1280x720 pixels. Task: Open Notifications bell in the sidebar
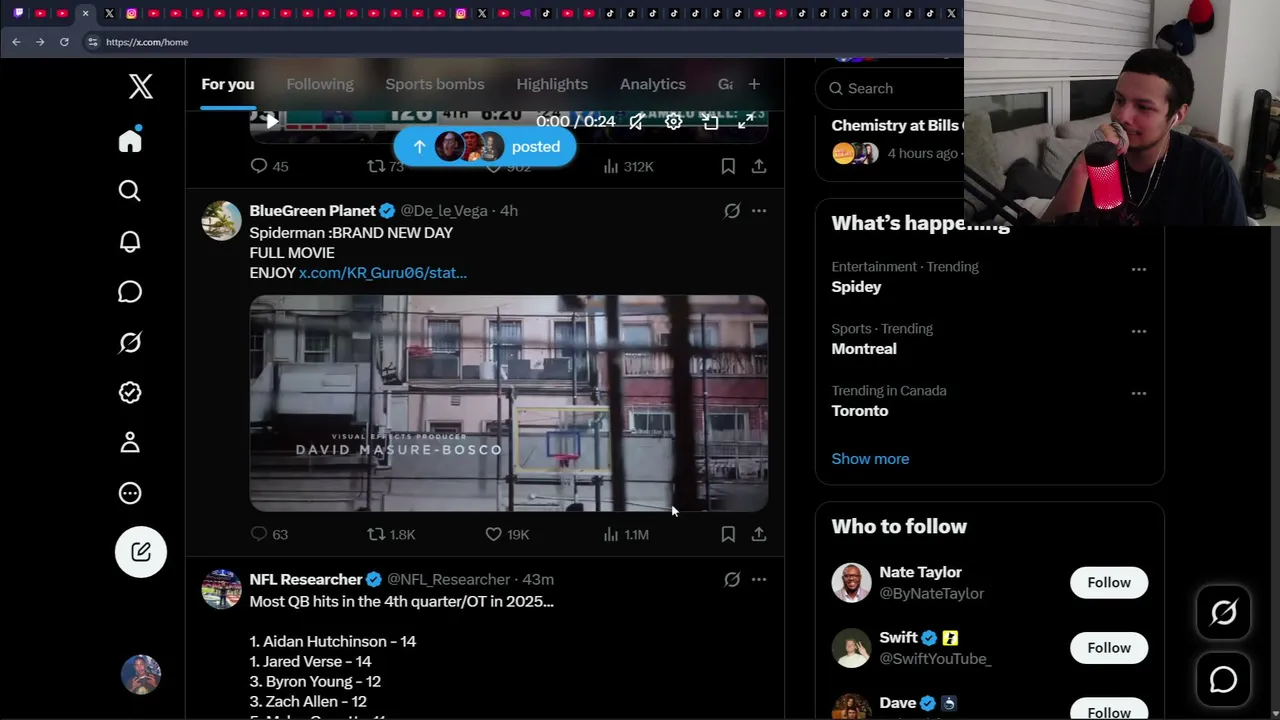pos(130,241)
